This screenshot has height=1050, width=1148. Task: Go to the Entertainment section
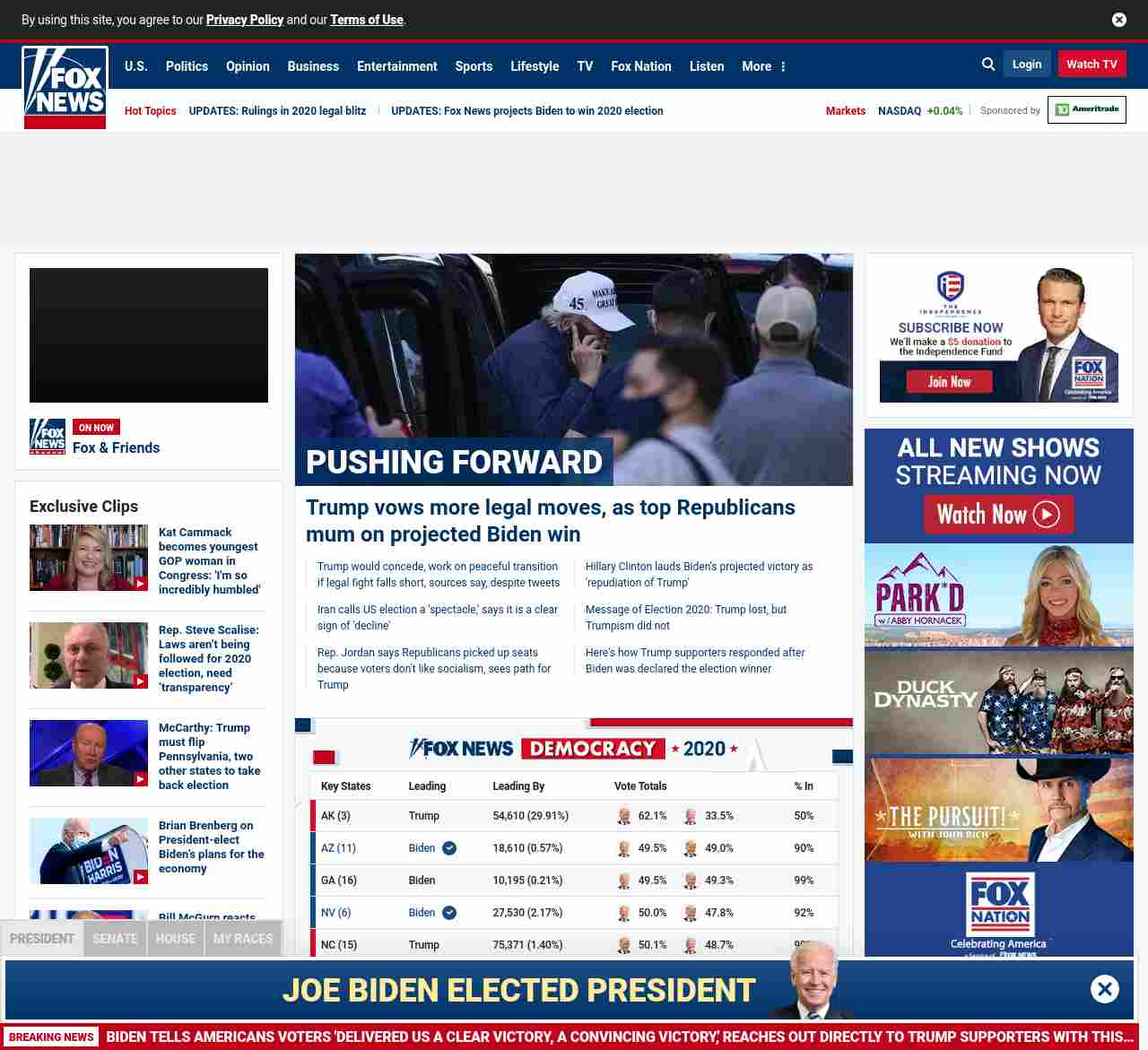pos(396,66)
